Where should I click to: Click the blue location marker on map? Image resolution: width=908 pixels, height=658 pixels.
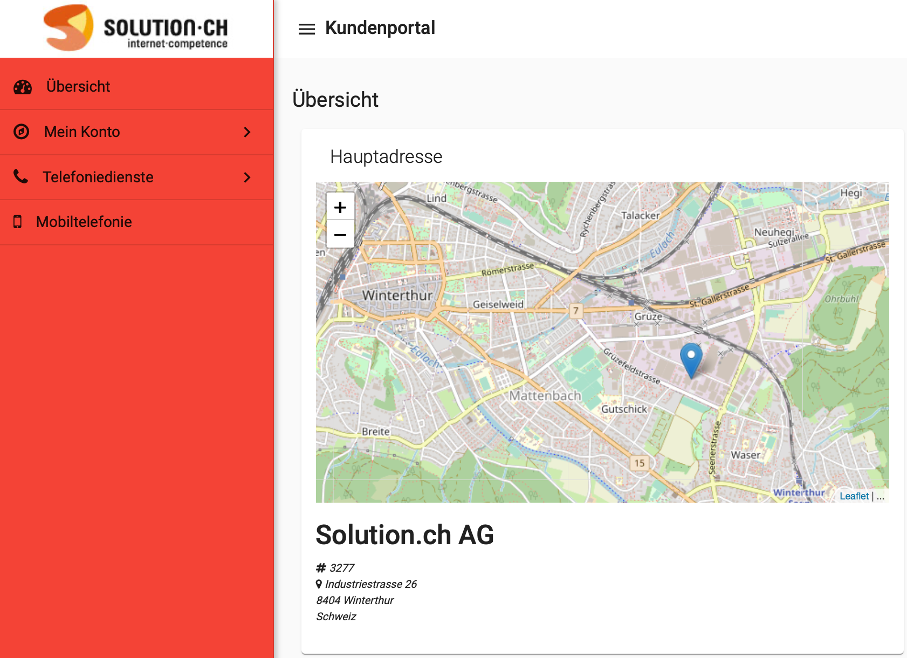[x=691, y=360]
